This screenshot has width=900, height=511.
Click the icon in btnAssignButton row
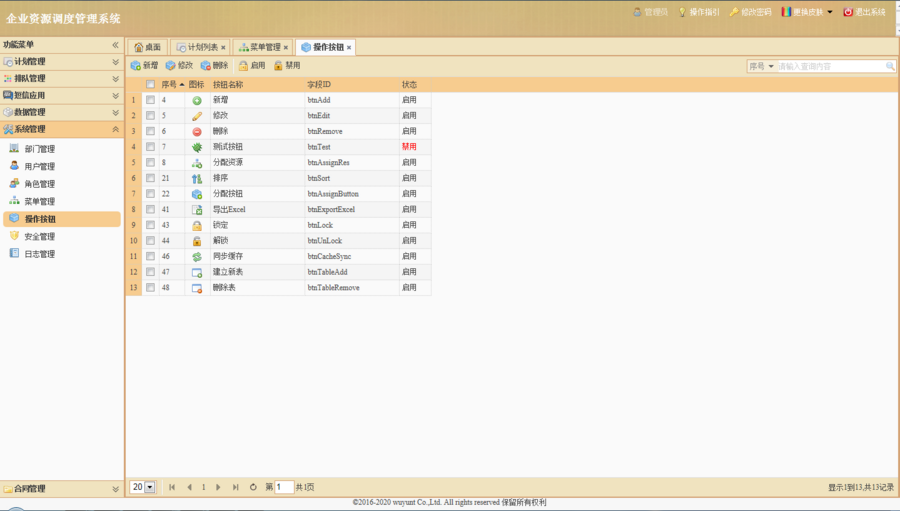(197, 194)
